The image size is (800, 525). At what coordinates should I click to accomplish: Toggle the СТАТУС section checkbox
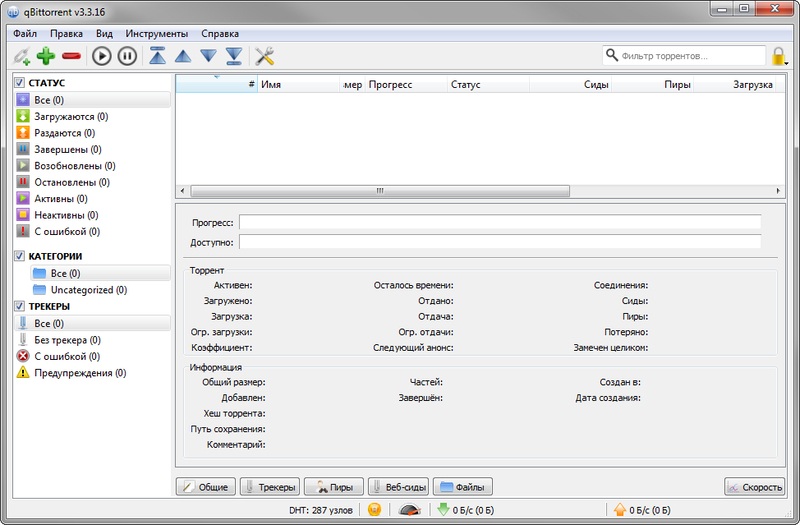(x=20, y=82)
